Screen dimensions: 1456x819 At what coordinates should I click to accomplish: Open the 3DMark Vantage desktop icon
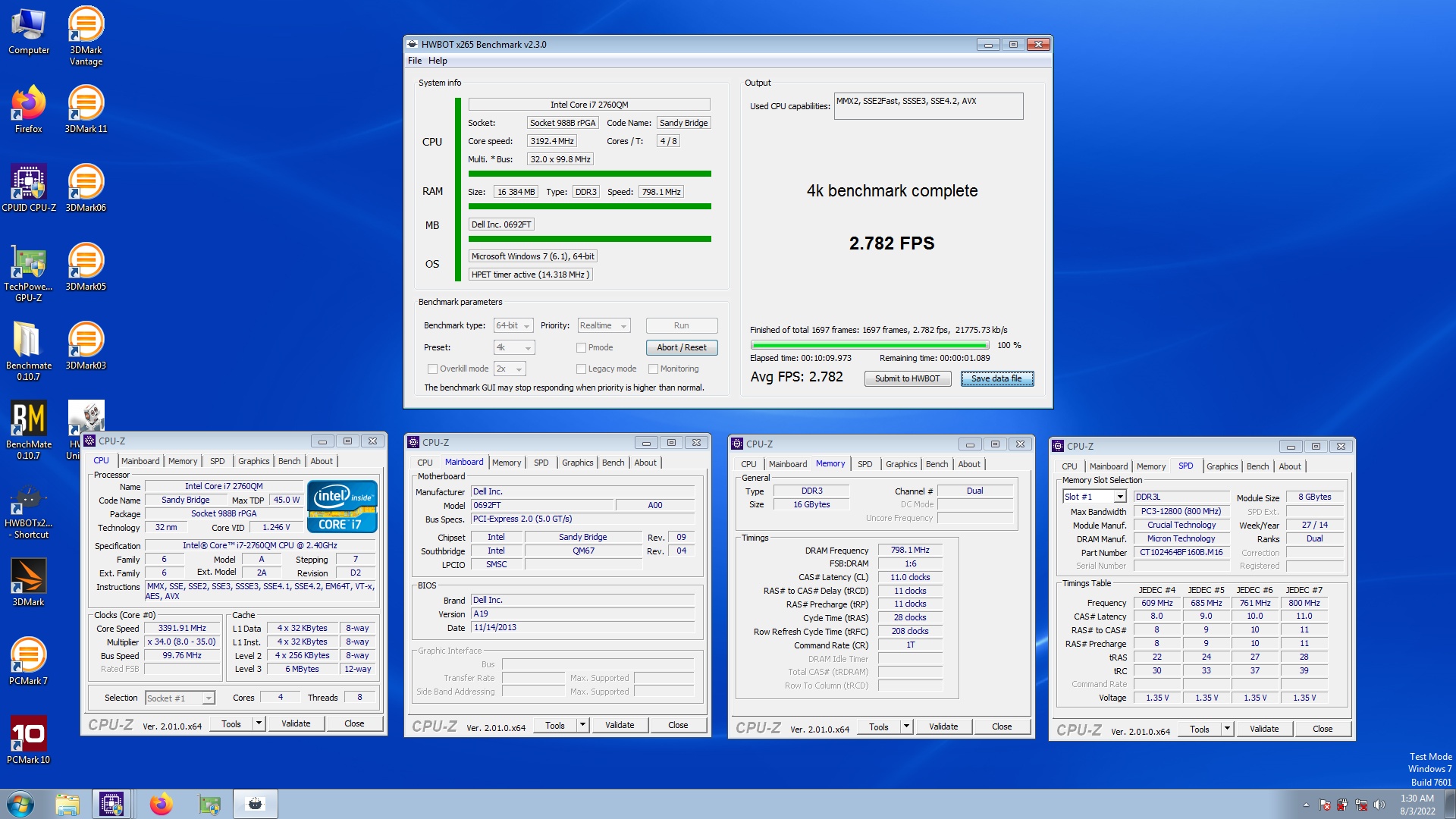pyautogui.click(x=86, y=36)
